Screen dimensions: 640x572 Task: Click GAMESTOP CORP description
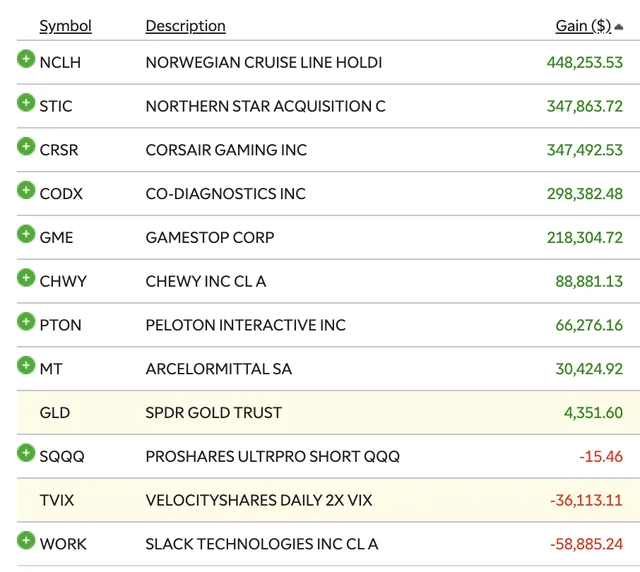[210, 238]
